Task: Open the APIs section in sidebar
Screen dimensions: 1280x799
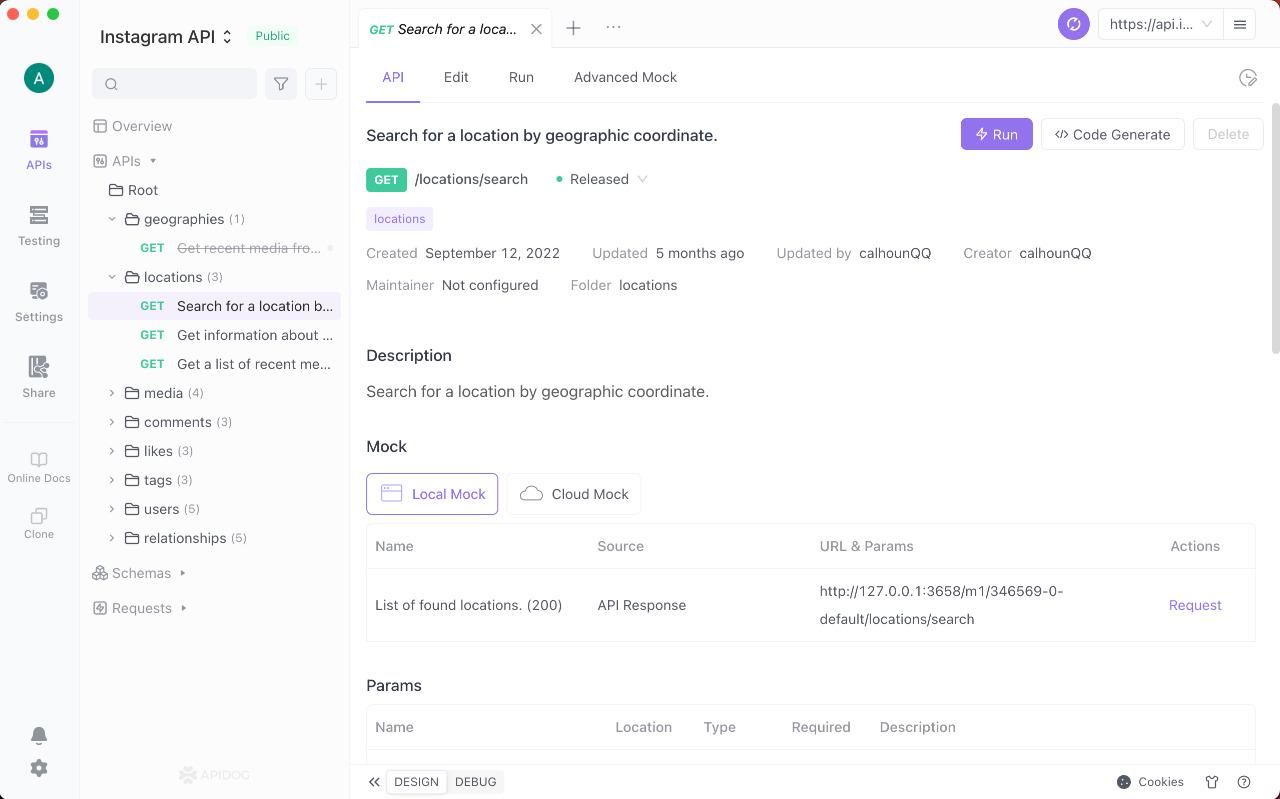Action: [x=39, y=150]
